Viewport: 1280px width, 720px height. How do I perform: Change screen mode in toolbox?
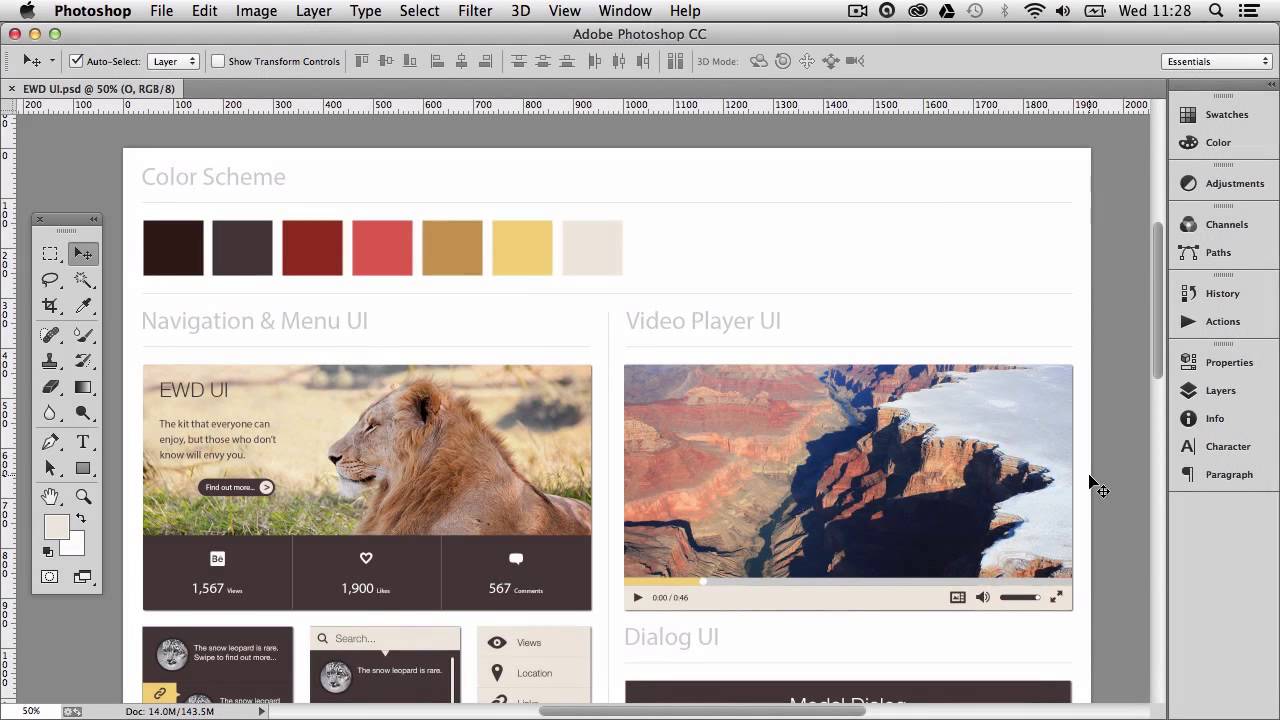[83, 577]
